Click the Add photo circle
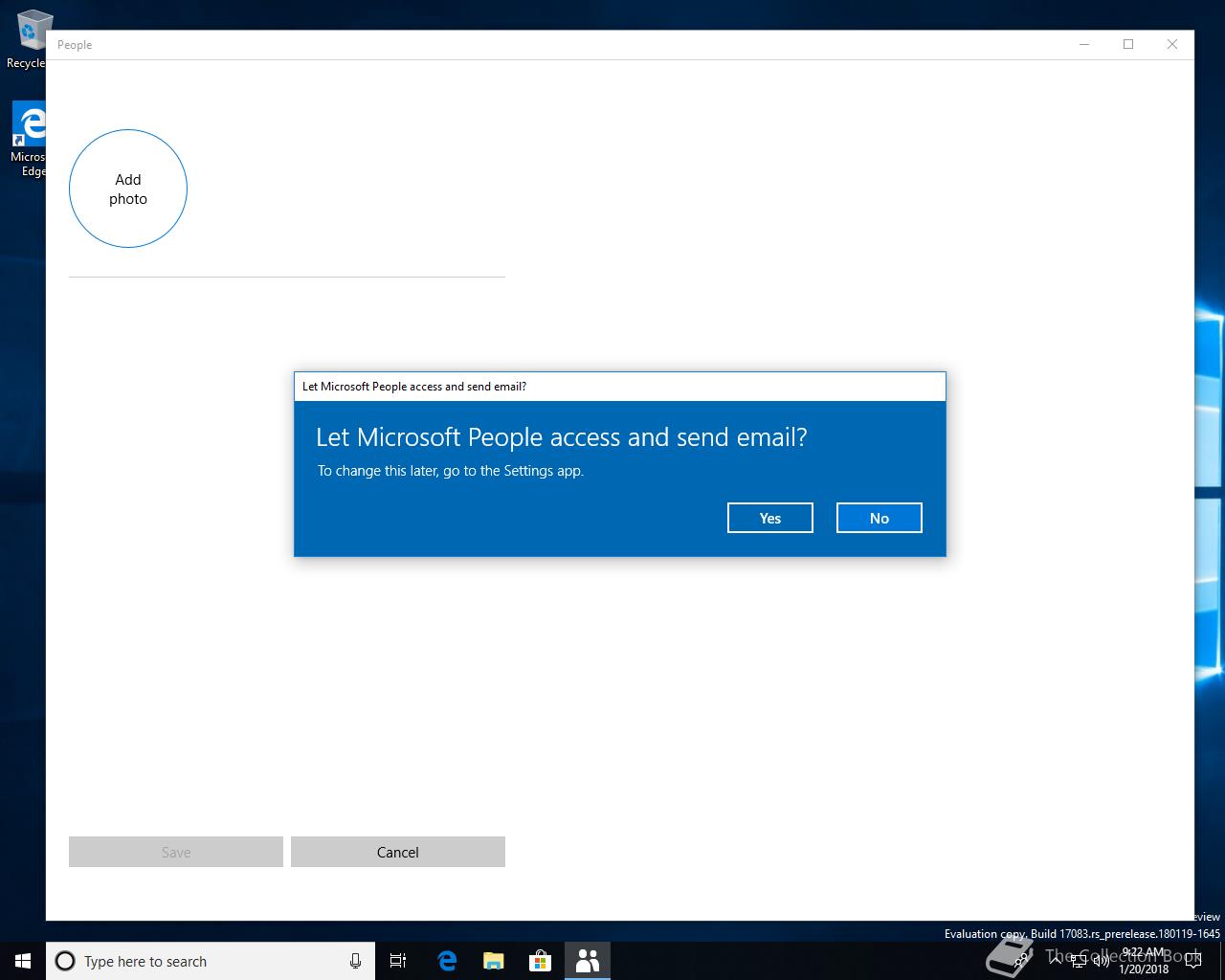Image resolution: width=1225 pixels, height=980 pixels. [128, 189]
